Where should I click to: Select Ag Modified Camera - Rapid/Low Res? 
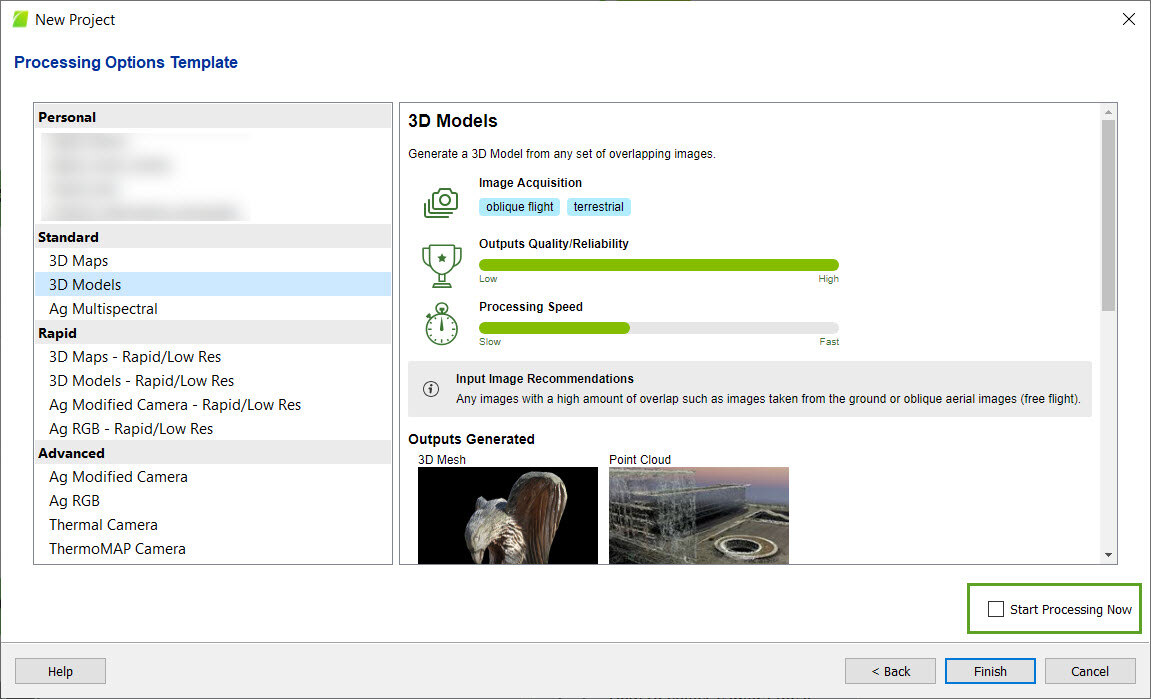tap(175, 405)
